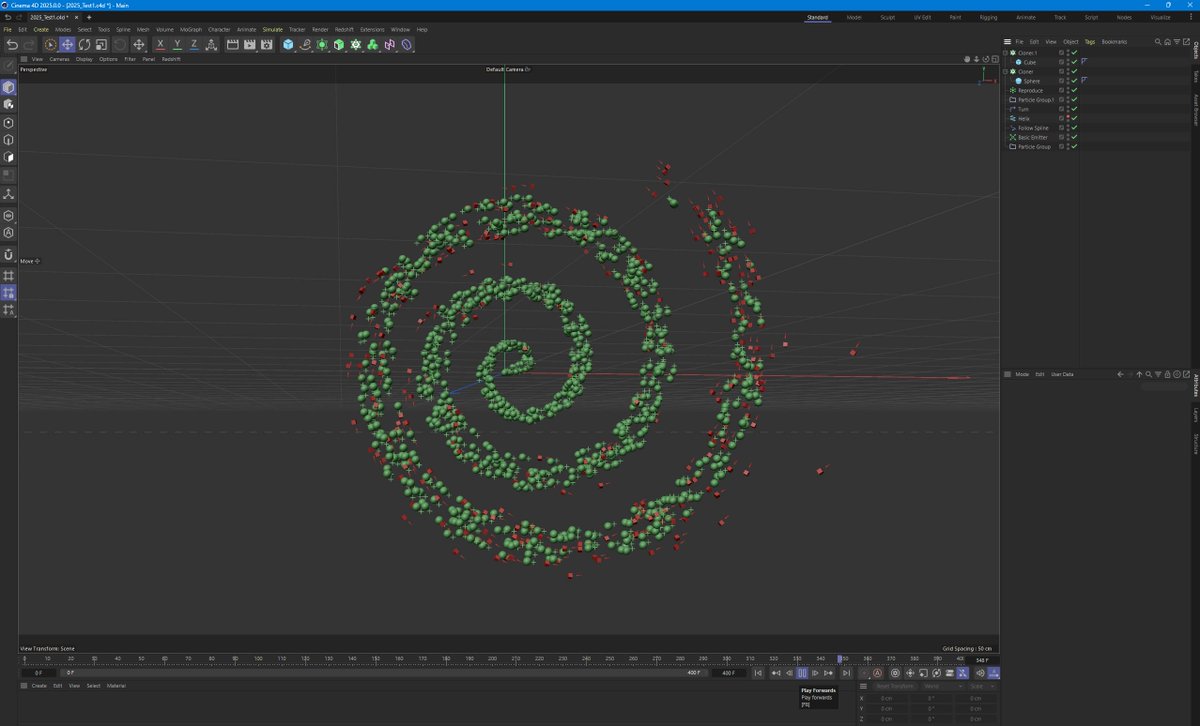Open the Tags menu in Object Manager

(x=1090, y=41)
